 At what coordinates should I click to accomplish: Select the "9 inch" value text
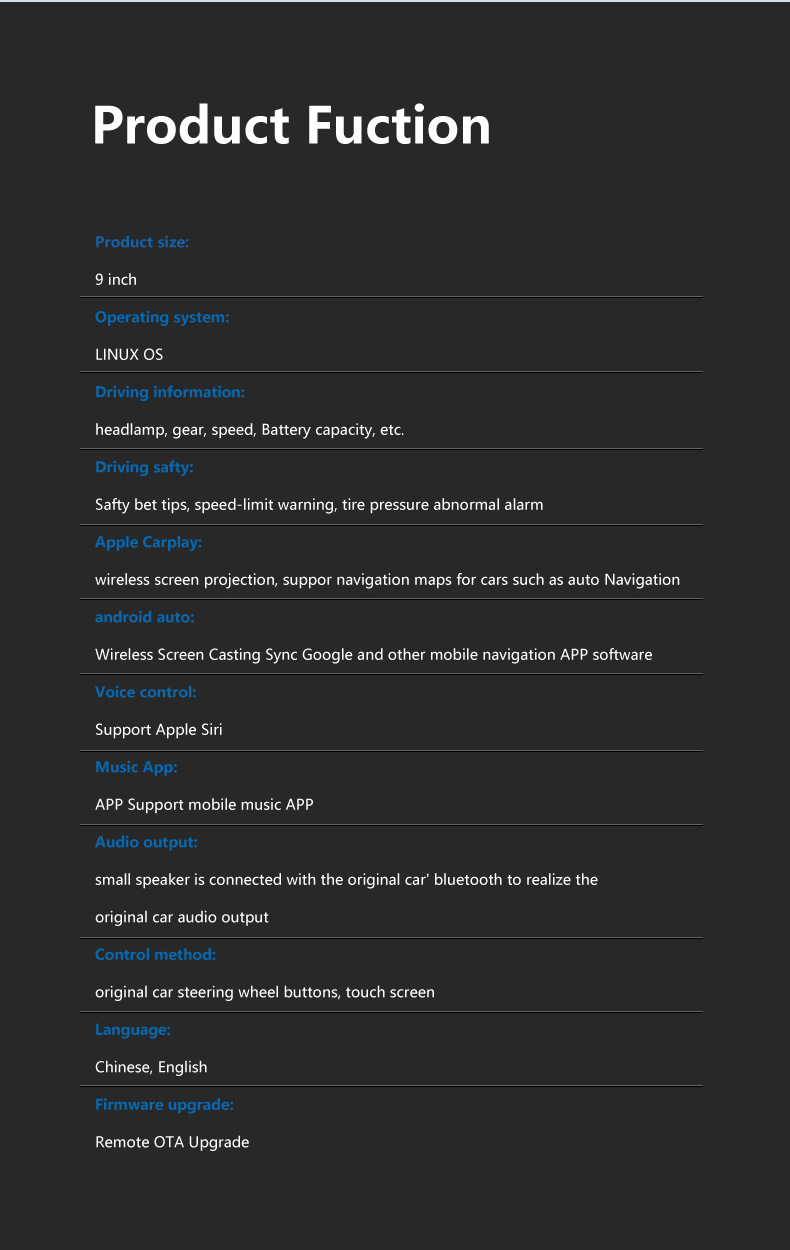coord(116,280)
